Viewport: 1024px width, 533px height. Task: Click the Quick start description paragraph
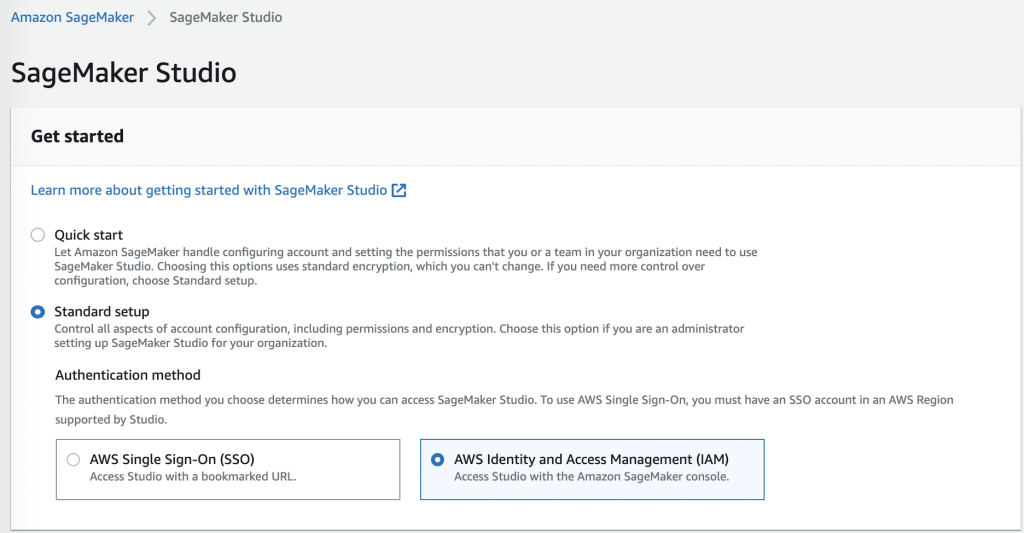(406, 266)
